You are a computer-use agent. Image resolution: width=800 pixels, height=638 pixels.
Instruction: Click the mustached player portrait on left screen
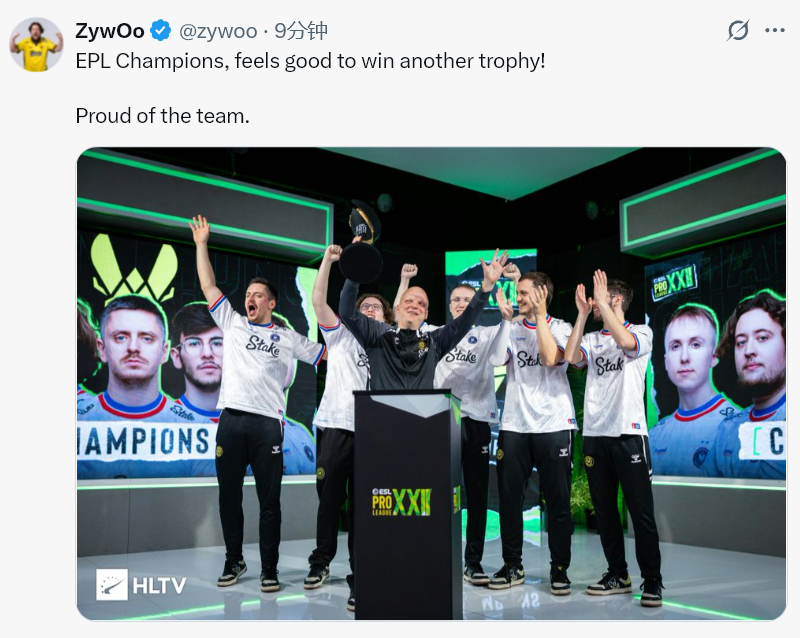pos(134,350)
